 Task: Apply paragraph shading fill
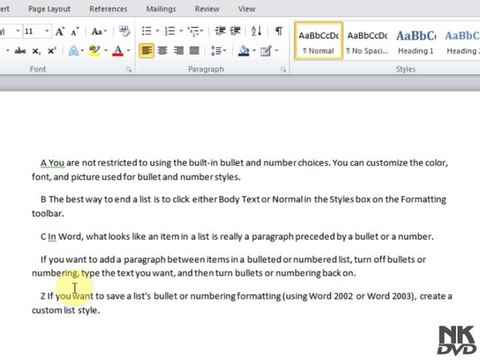(244, 51)
